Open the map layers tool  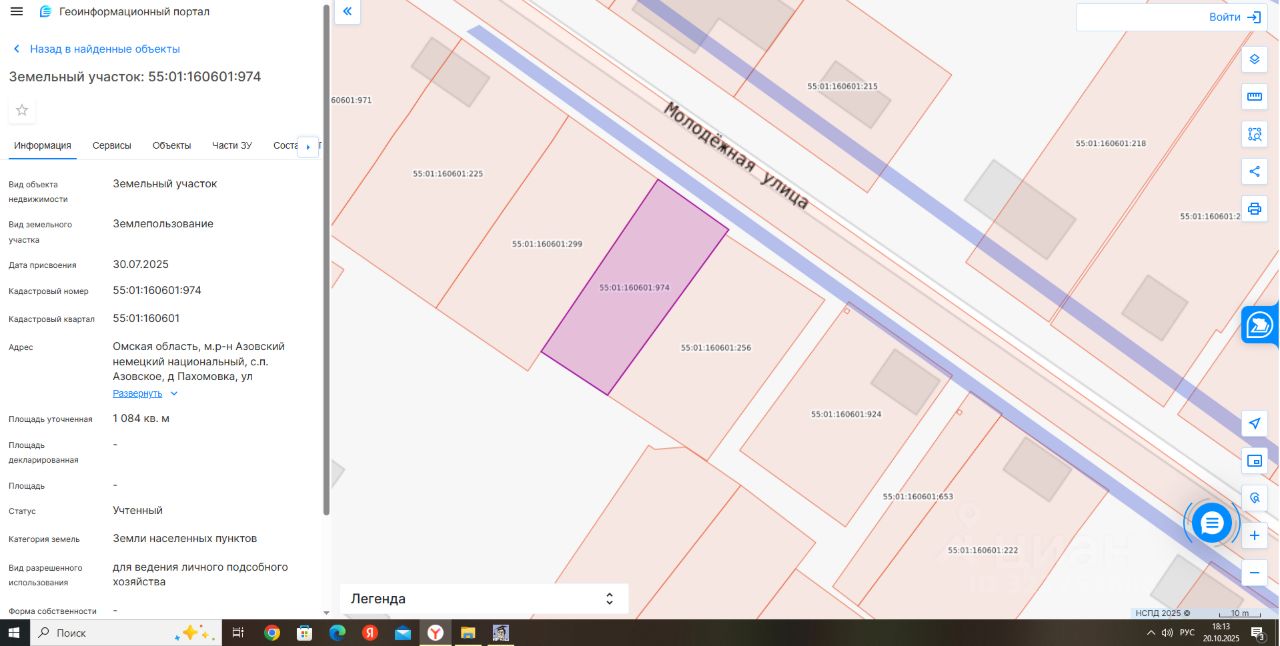[x=1255, y=59]
